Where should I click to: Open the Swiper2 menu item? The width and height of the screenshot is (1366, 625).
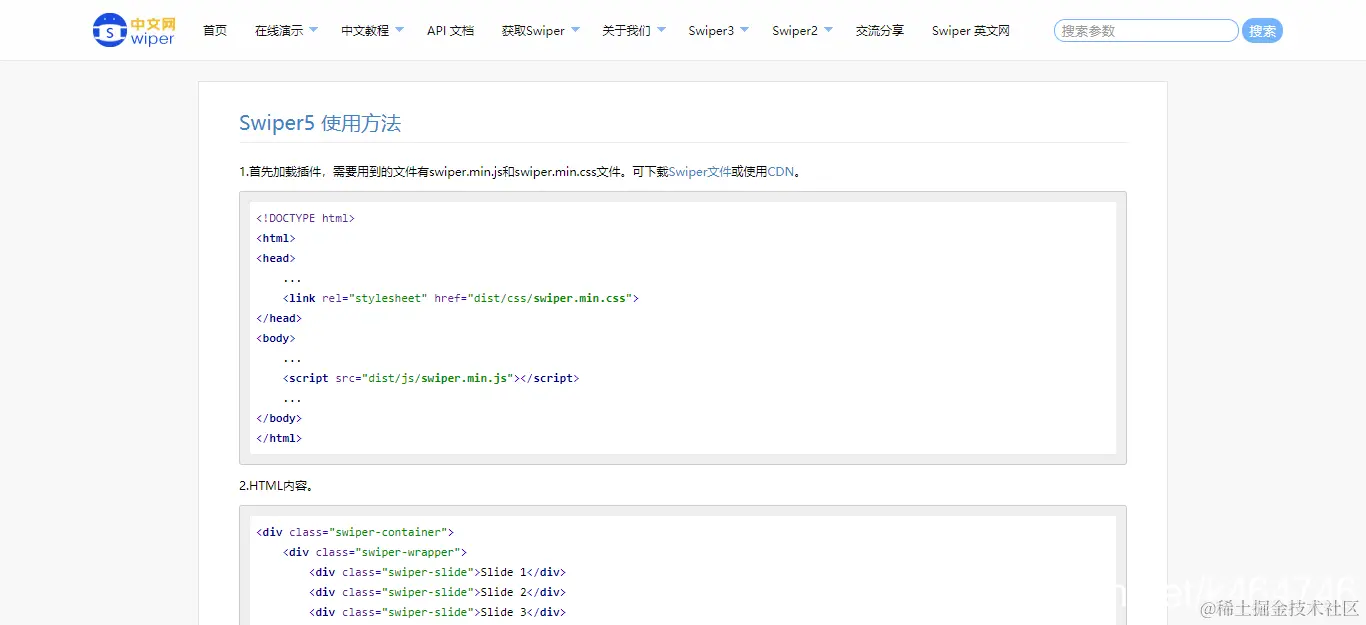(795, 31)
